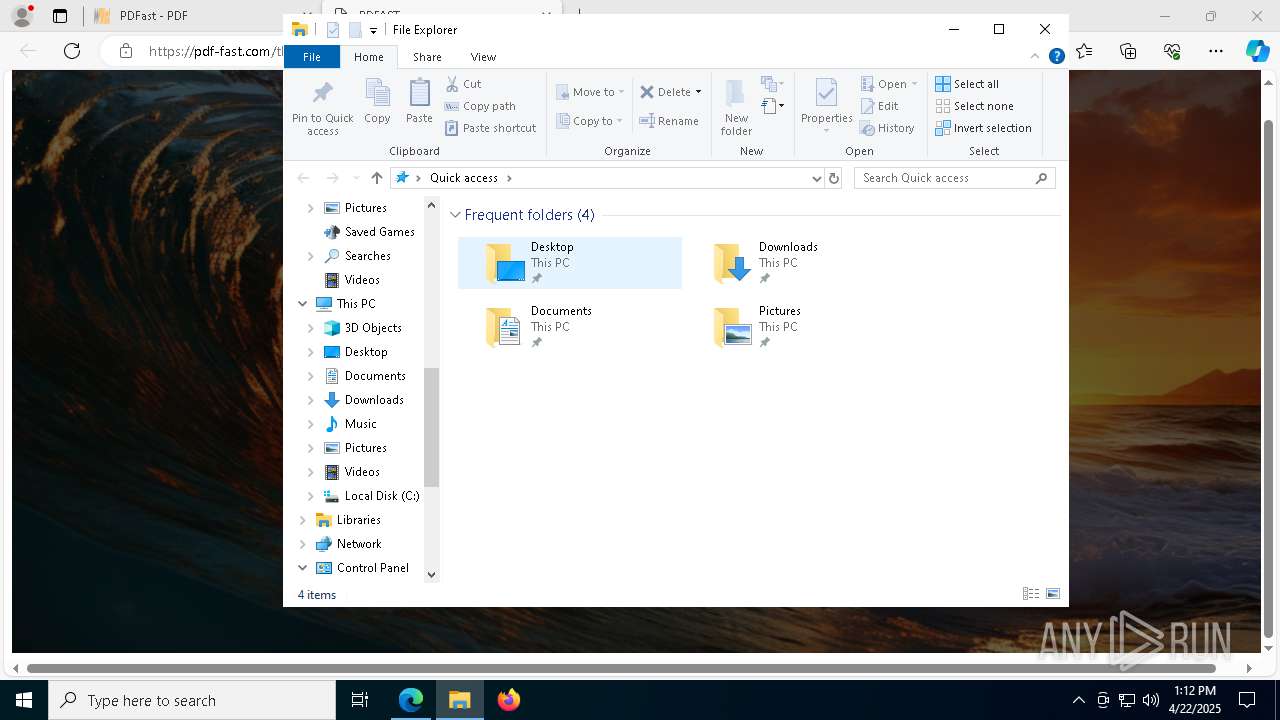Image resolution: width=1280 pixels, height=720 pixels.
Task: Open address bar history dropdown
Action: (816, 178)
